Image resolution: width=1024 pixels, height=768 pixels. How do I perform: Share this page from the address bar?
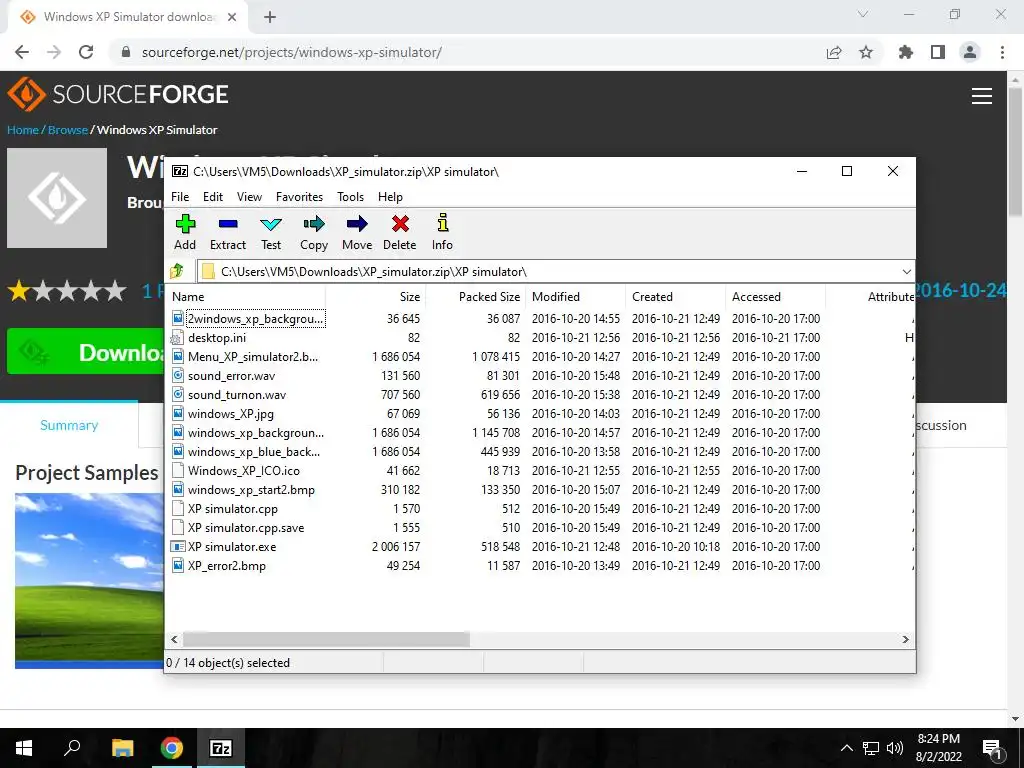coord(834,52)
